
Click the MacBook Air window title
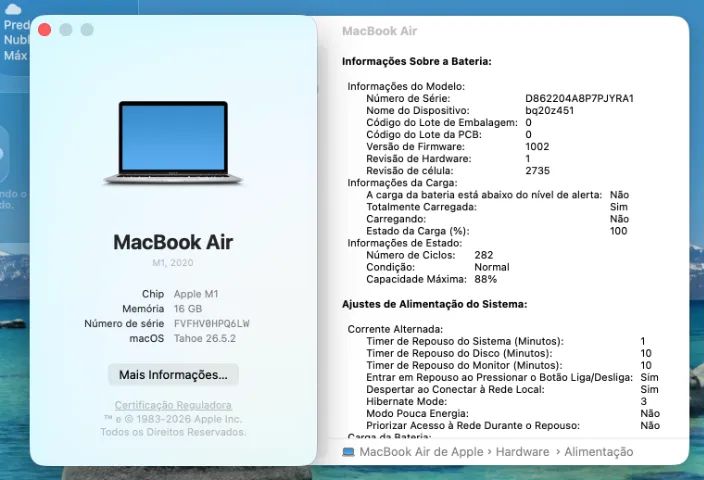379,31
